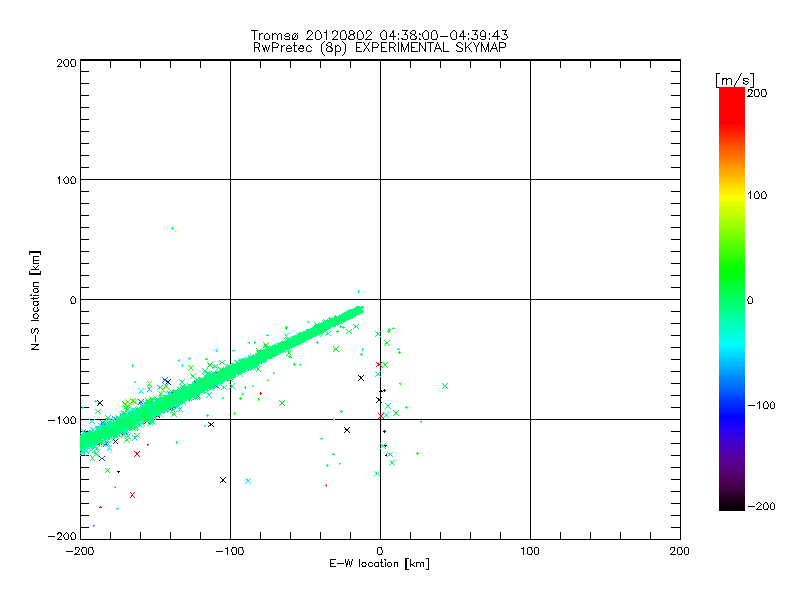This screenshot has width=800, height=600.
Task: Click x-axis tick label '-200'
Action: 80,552
